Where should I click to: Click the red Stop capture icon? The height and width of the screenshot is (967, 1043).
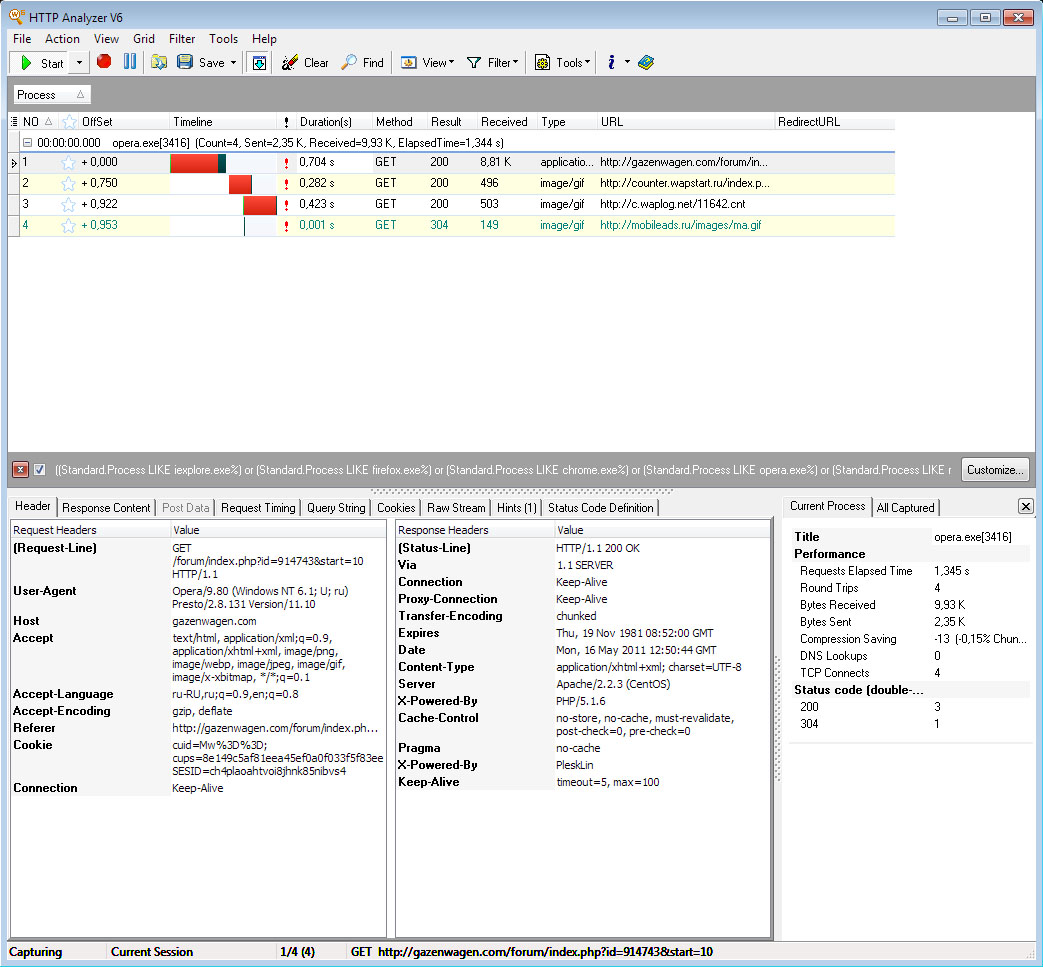104,62
